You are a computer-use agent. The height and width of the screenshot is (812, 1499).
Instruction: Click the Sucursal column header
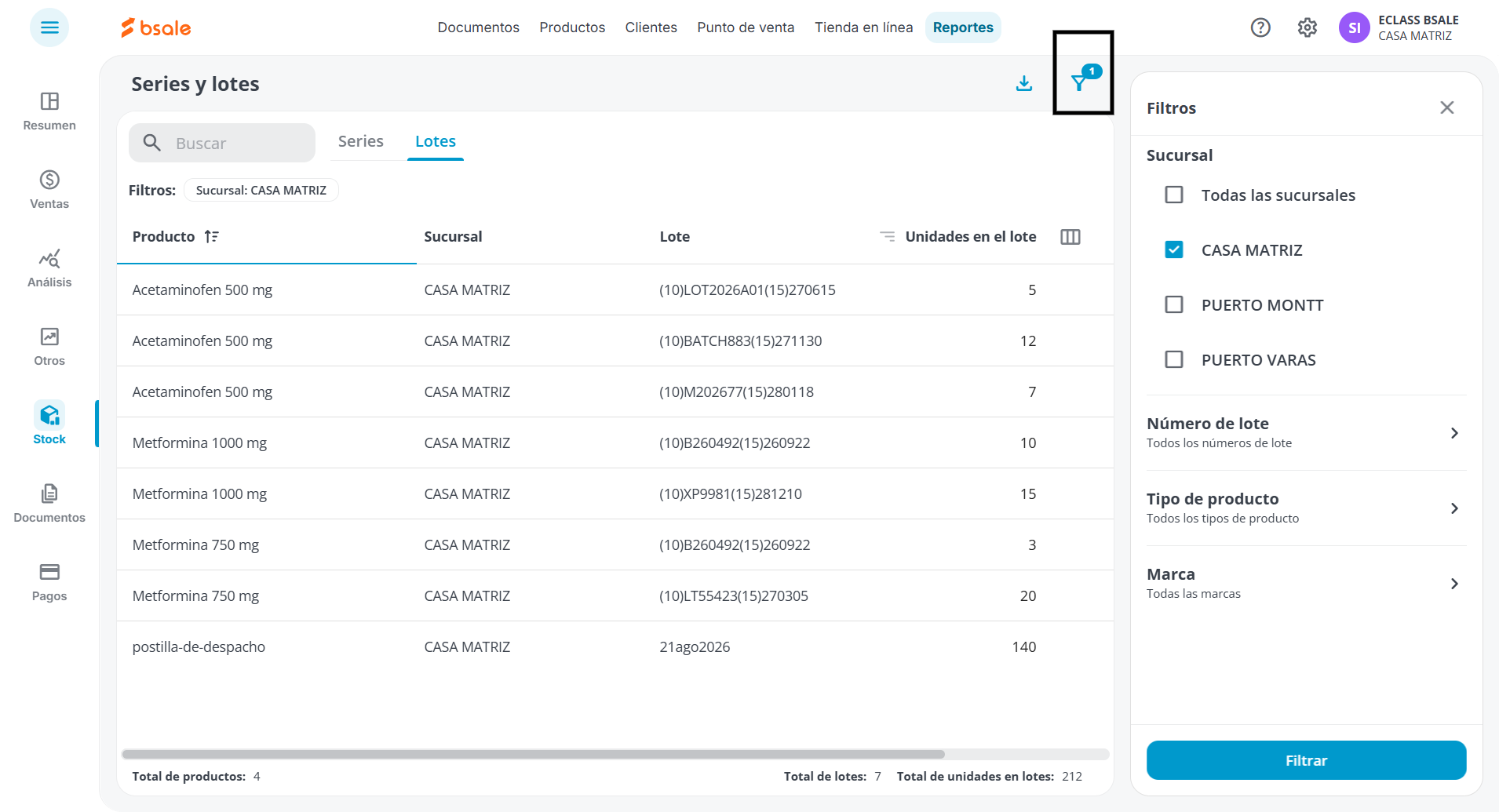pyautogui.click(x=453, y=237)
